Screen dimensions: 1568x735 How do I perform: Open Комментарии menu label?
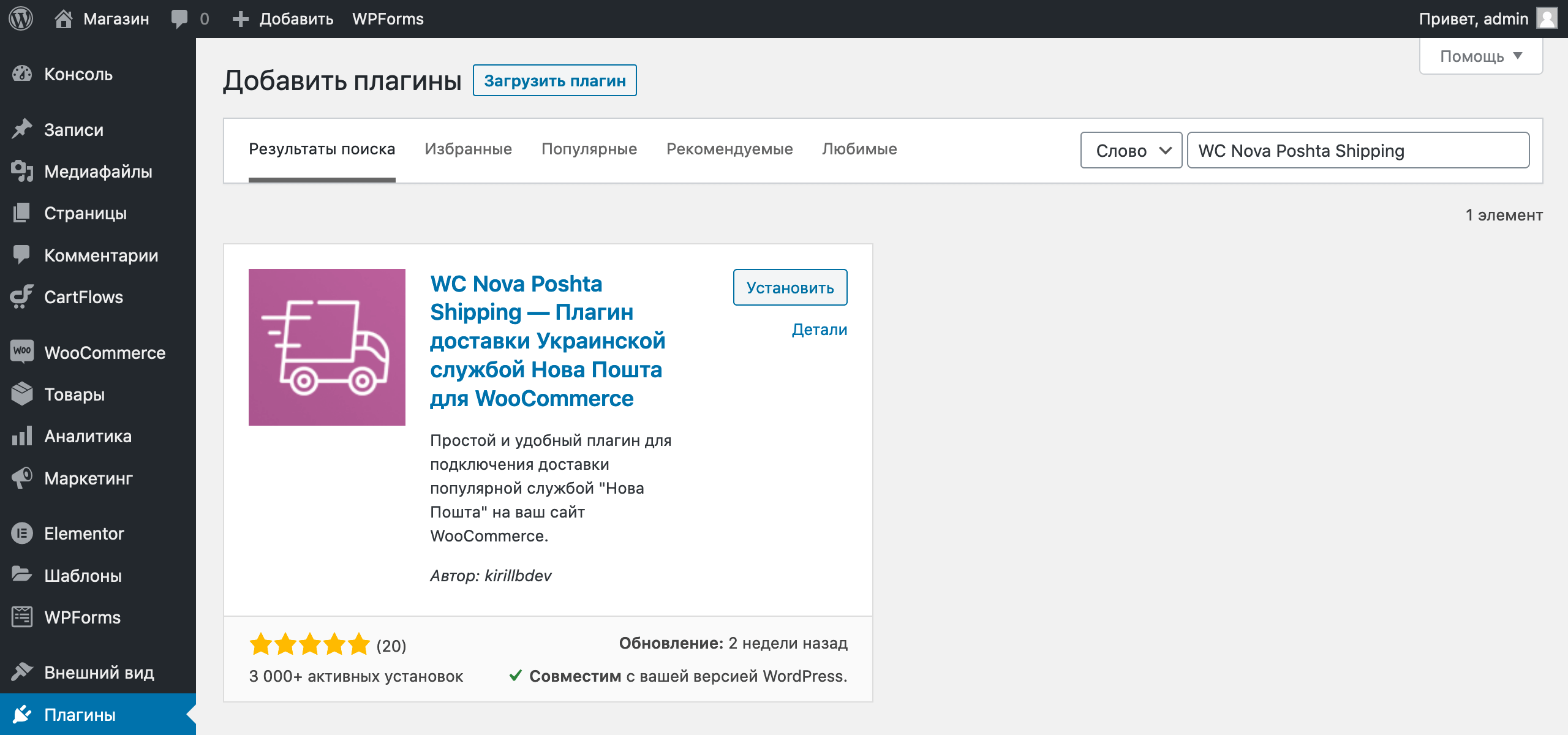tap(101, 255)
